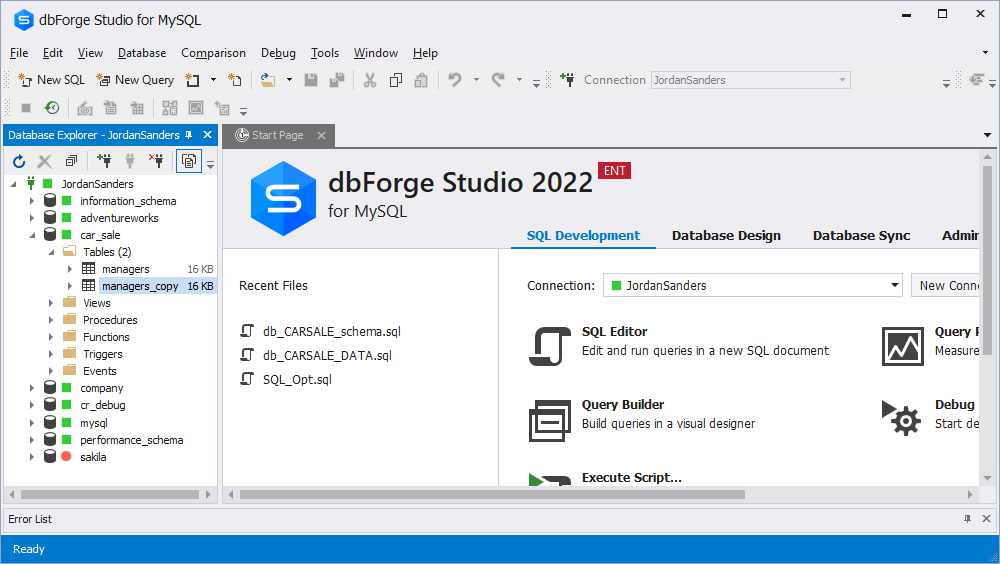Click the New Query toolbar button
This screenshot has width=1000, height=564.
tap(135, 80)
